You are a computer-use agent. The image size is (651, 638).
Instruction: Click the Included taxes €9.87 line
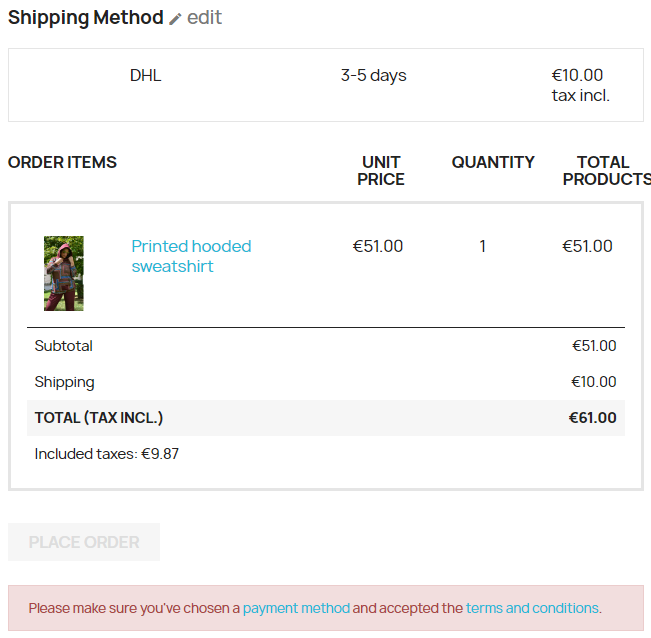click(107, 454)
